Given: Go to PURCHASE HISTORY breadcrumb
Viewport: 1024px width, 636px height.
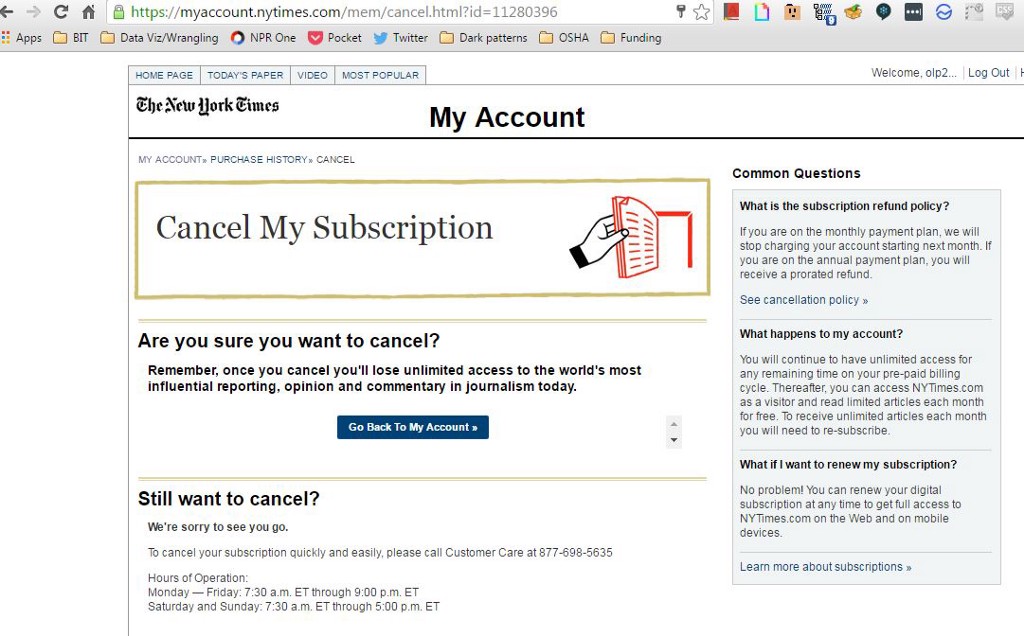Looking at the screenshot, I should (x=258, y=159).
